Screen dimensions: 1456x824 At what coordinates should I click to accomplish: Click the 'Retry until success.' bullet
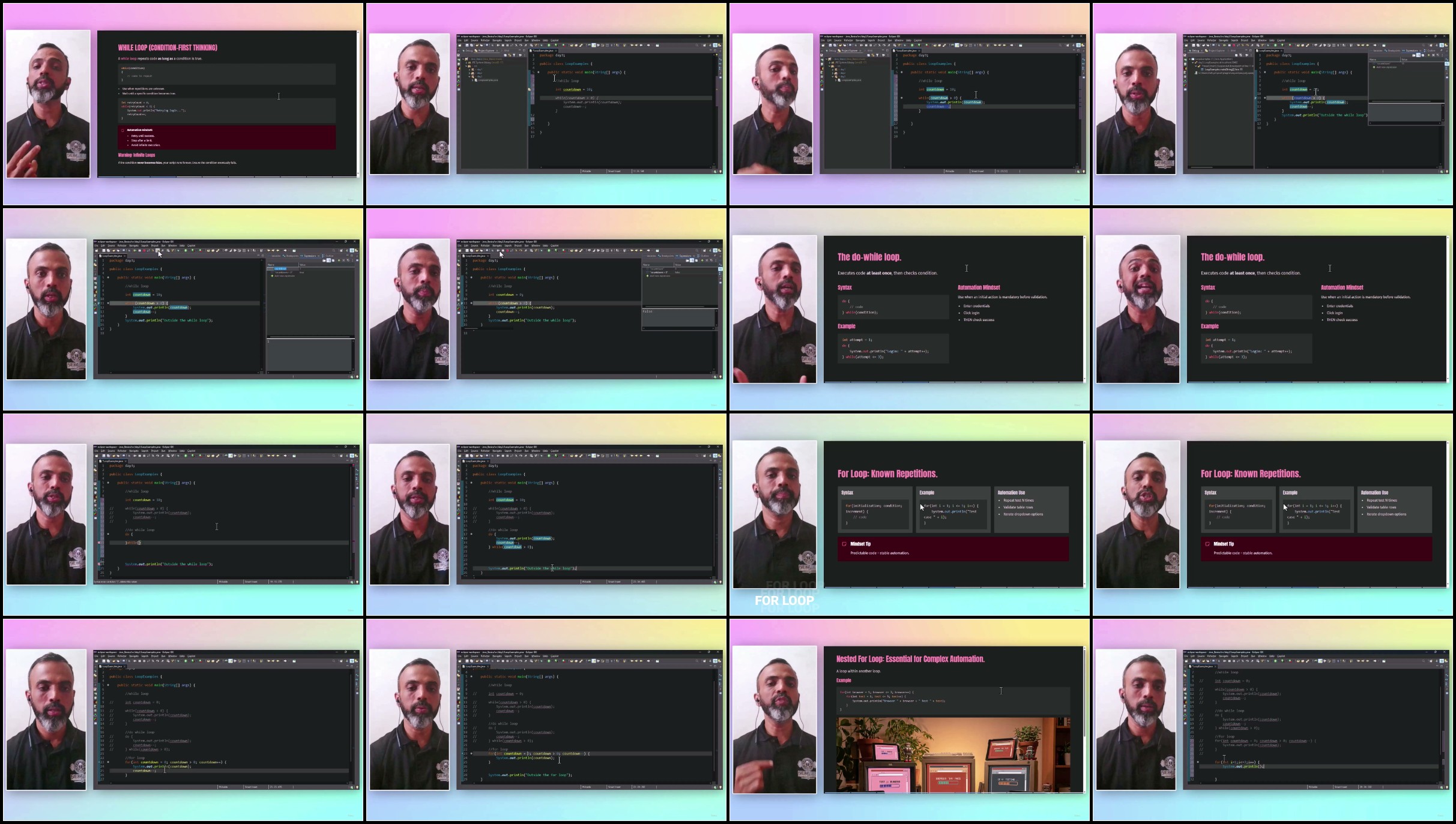point(143,136)
